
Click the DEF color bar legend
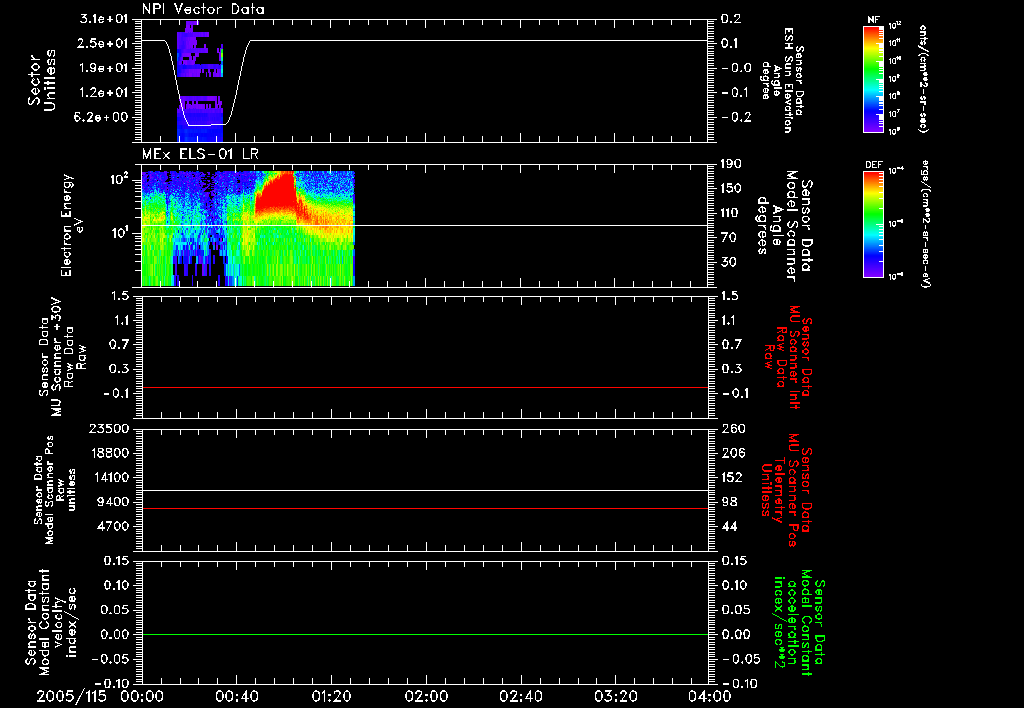coord(874,224)
